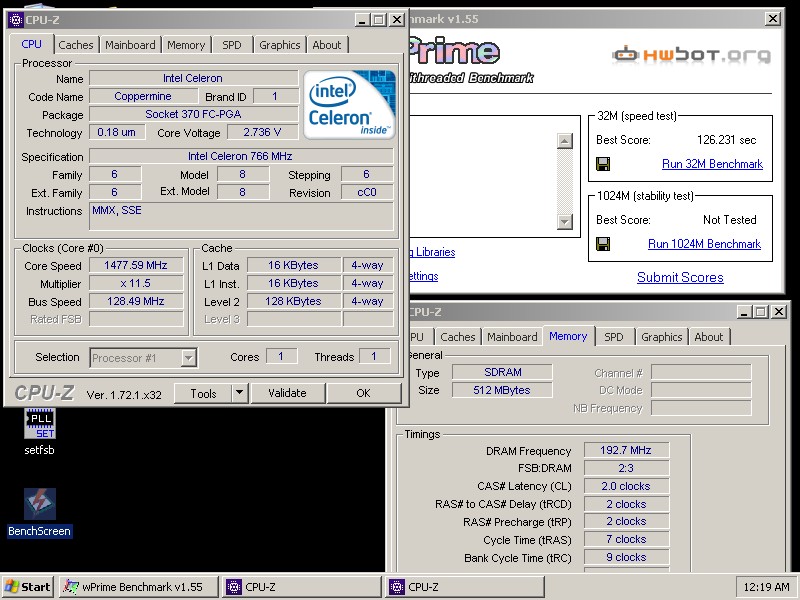The image size is (800, 600).
Task: Click the Instructions field MMX, SSE
Action: click(x=241, y=216)
